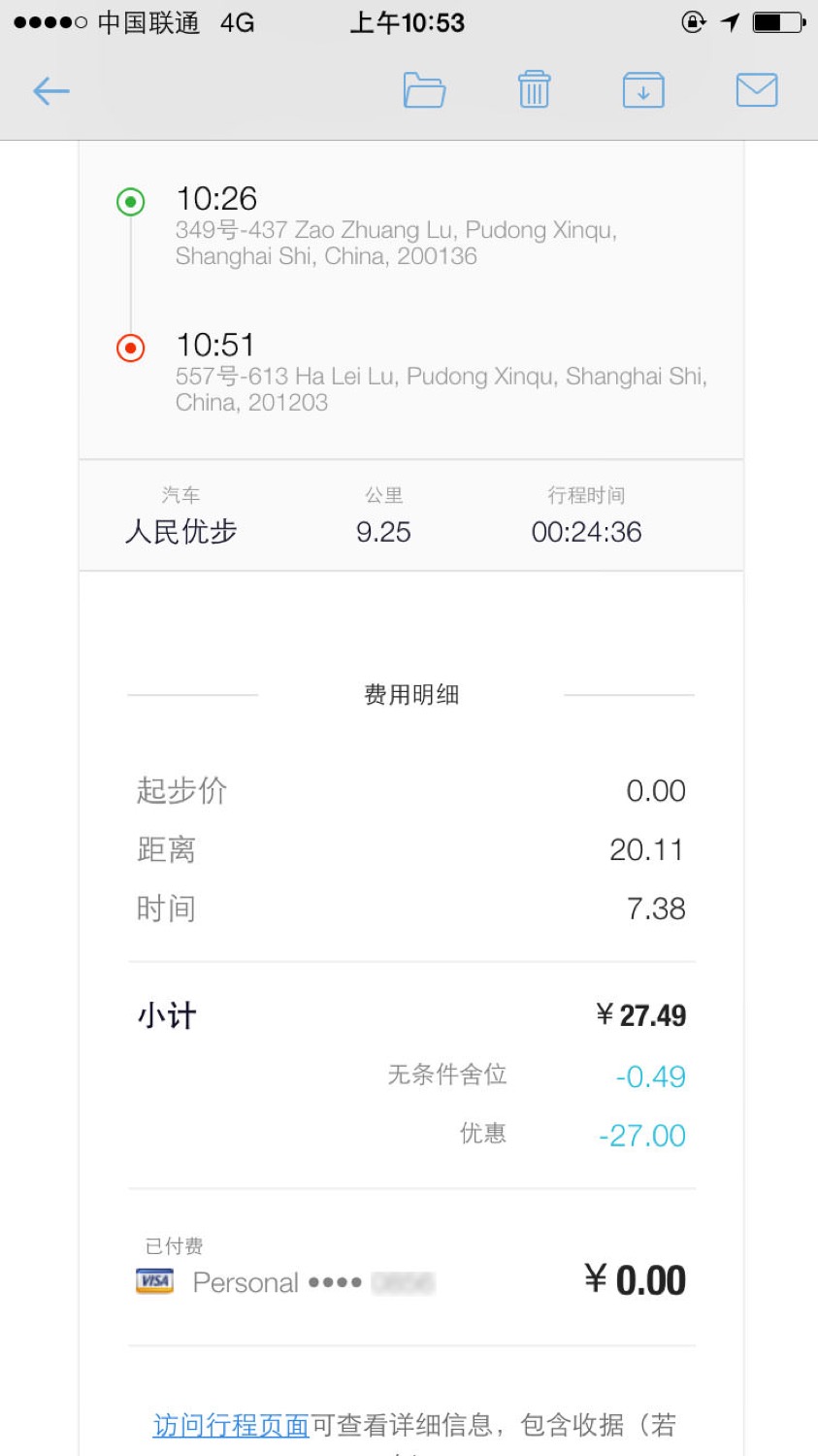Tap the 人民优步 car type label
The image size is (818, 1456).
point(180,532)
